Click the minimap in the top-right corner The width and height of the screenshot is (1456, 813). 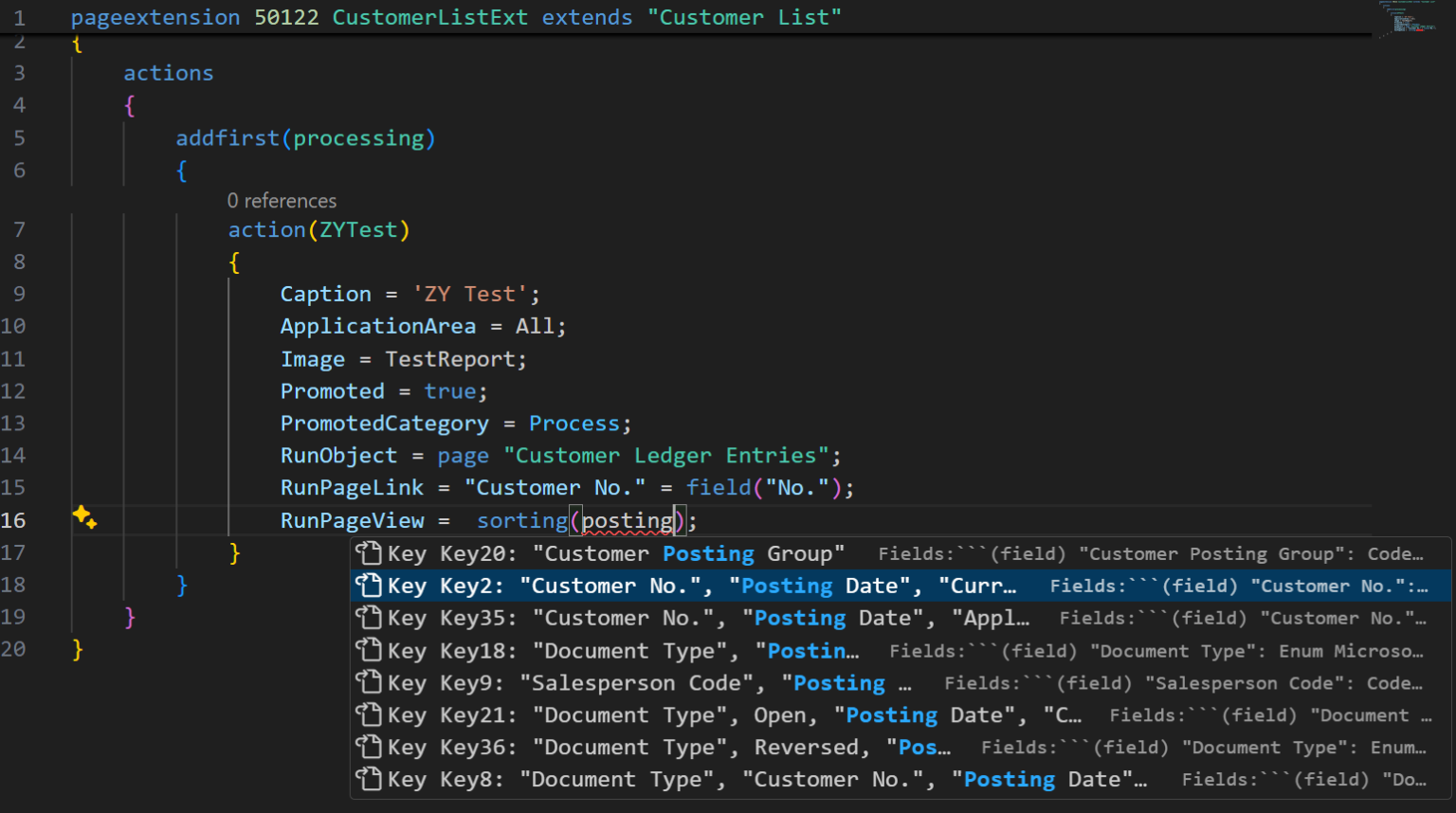click(x=1410, y=19)
